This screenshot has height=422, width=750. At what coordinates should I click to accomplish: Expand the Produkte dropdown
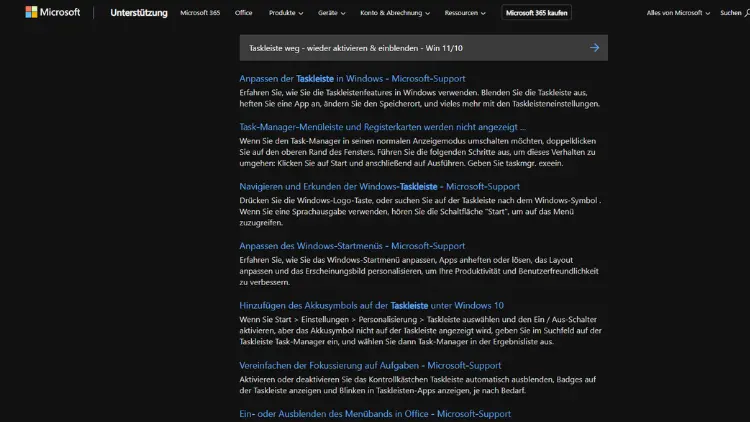pyautogui.click(x=286, y=13)
